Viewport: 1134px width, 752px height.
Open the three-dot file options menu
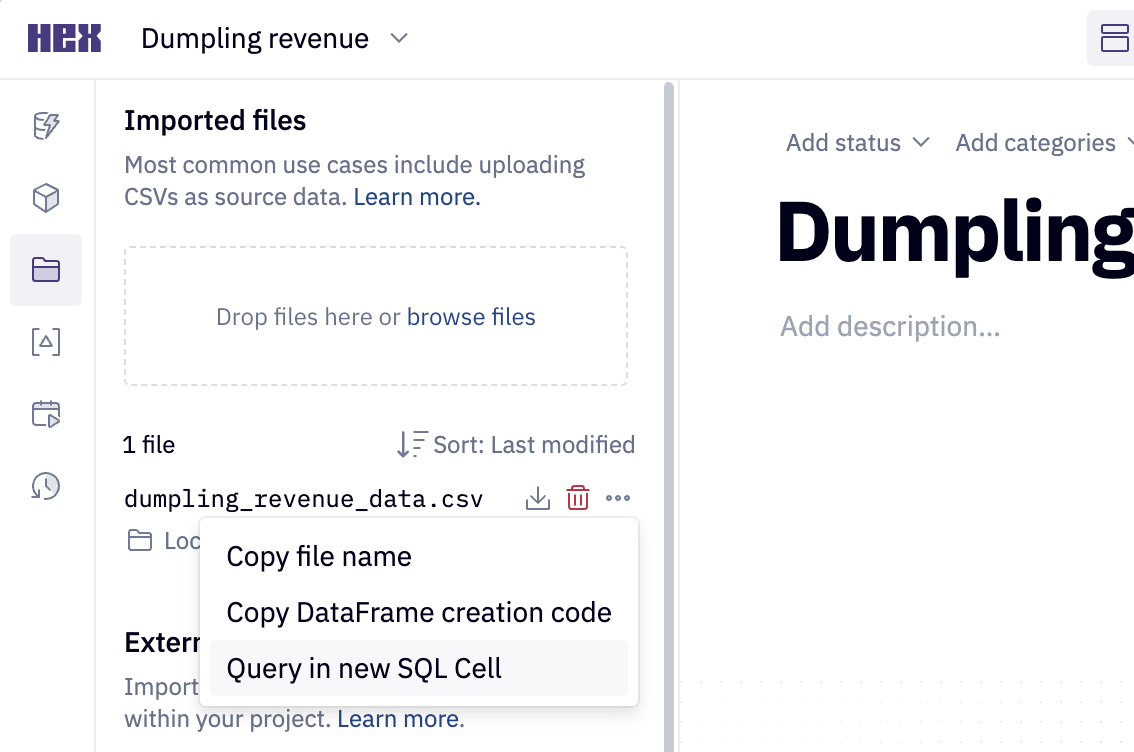click(617, 497)
